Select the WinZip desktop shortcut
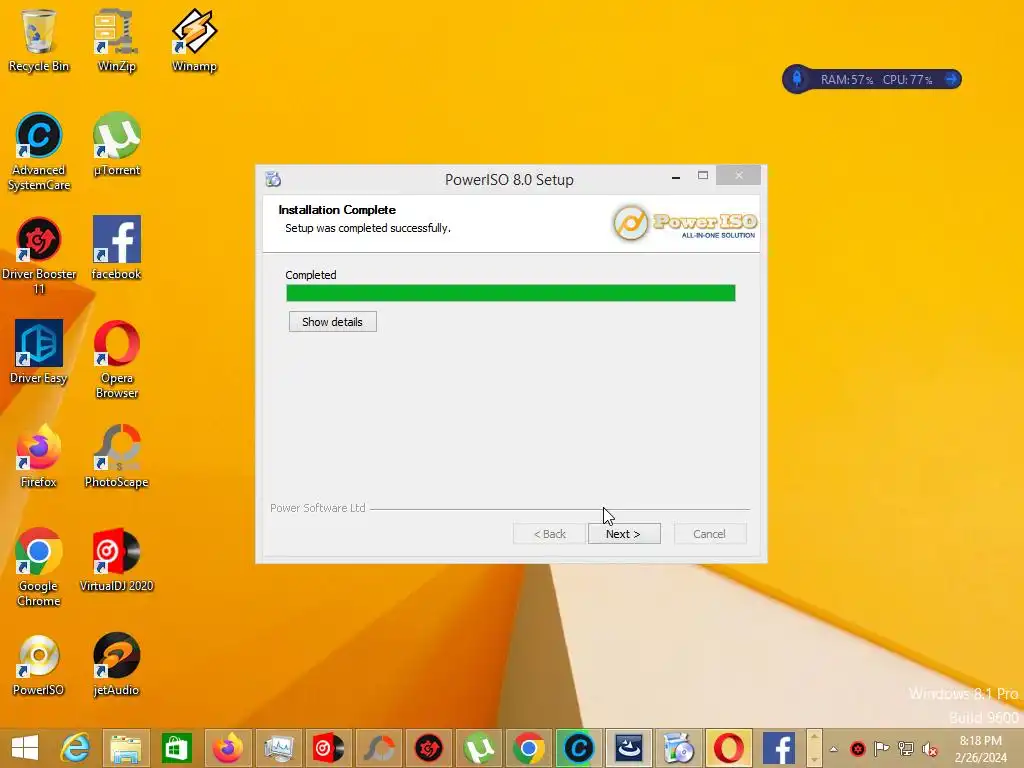 (x=116, y=40)
